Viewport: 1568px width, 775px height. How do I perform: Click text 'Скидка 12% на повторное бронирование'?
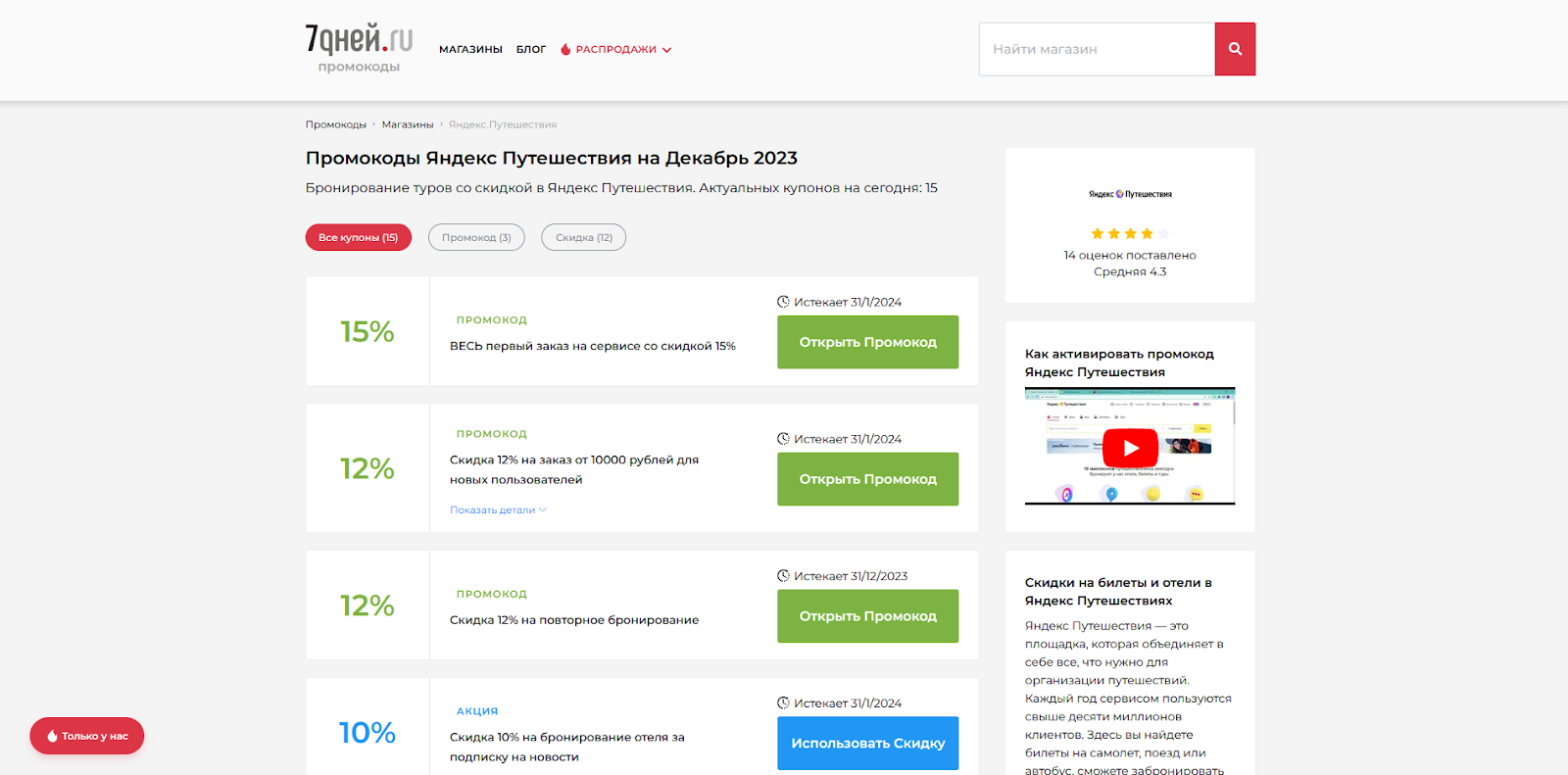[574, 620]
